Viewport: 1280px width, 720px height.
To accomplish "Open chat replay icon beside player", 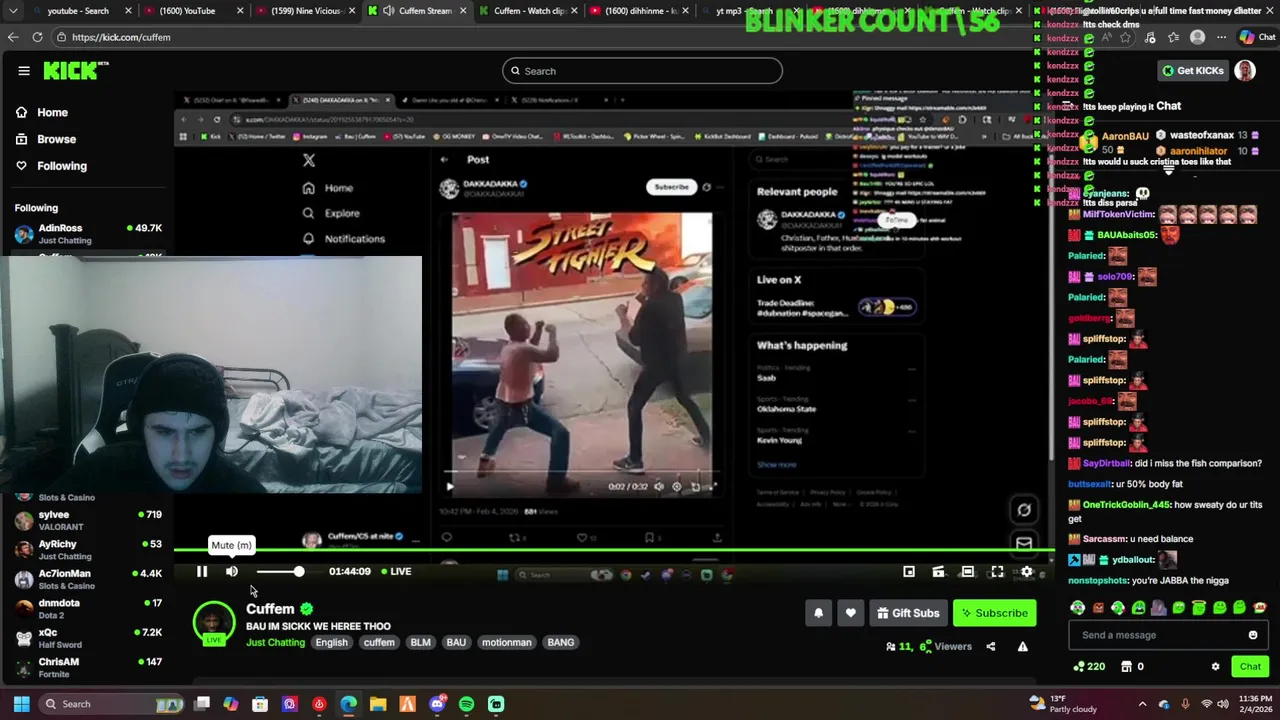I will [1024, 510].
